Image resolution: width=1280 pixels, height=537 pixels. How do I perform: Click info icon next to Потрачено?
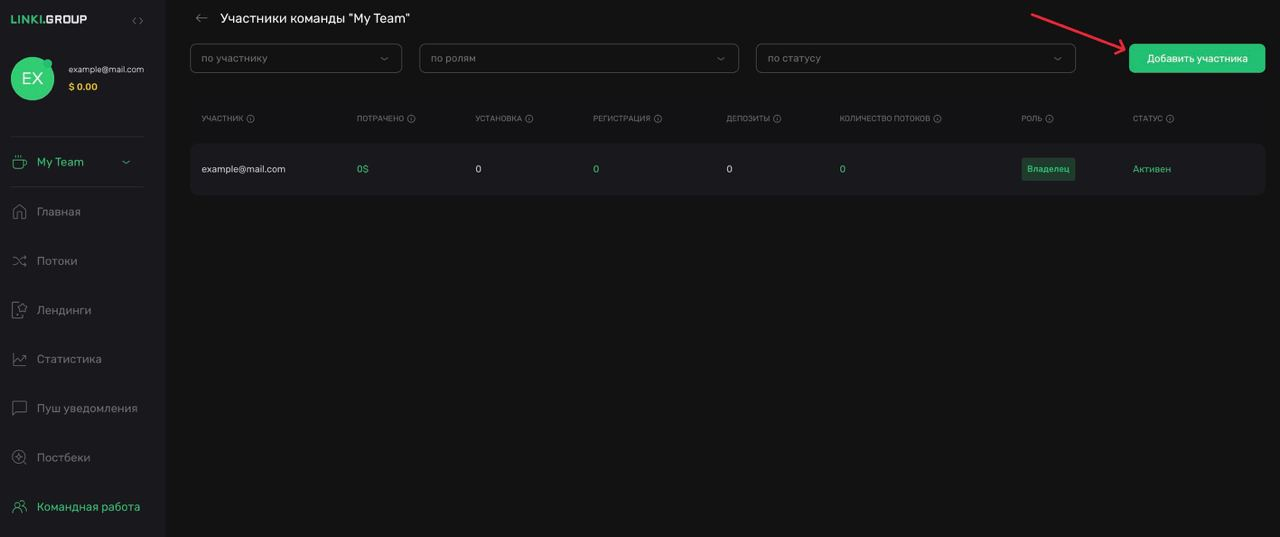411,119
